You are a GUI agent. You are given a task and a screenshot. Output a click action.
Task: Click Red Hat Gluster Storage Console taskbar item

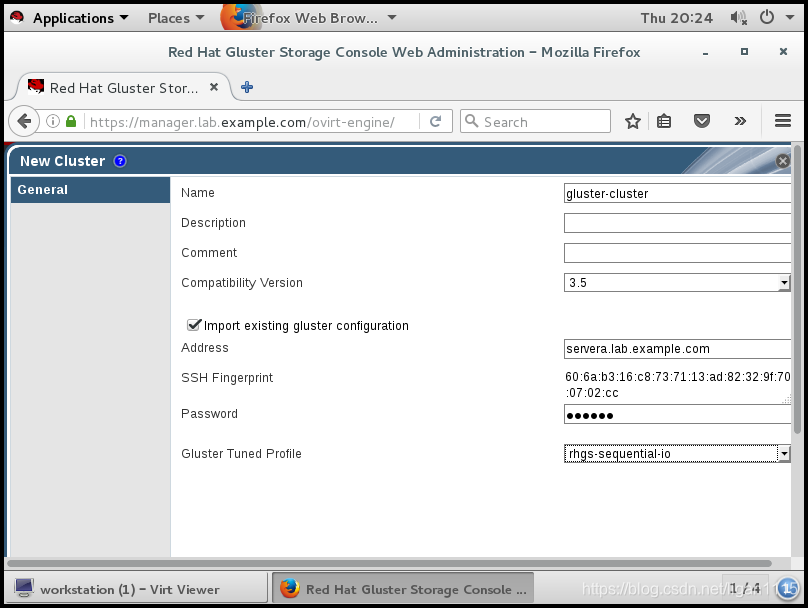(x=403, y=589)
